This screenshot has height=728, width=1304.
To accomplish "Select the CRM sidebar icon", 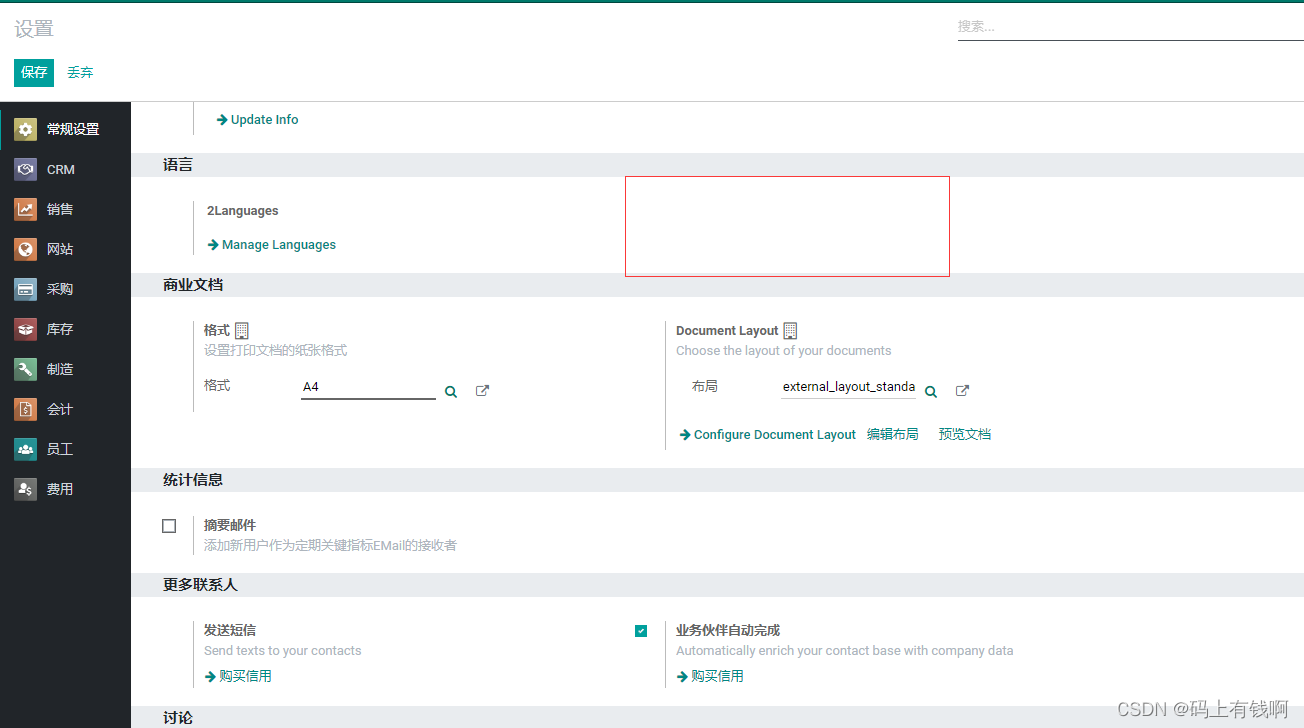I will [x=24, y=168].
